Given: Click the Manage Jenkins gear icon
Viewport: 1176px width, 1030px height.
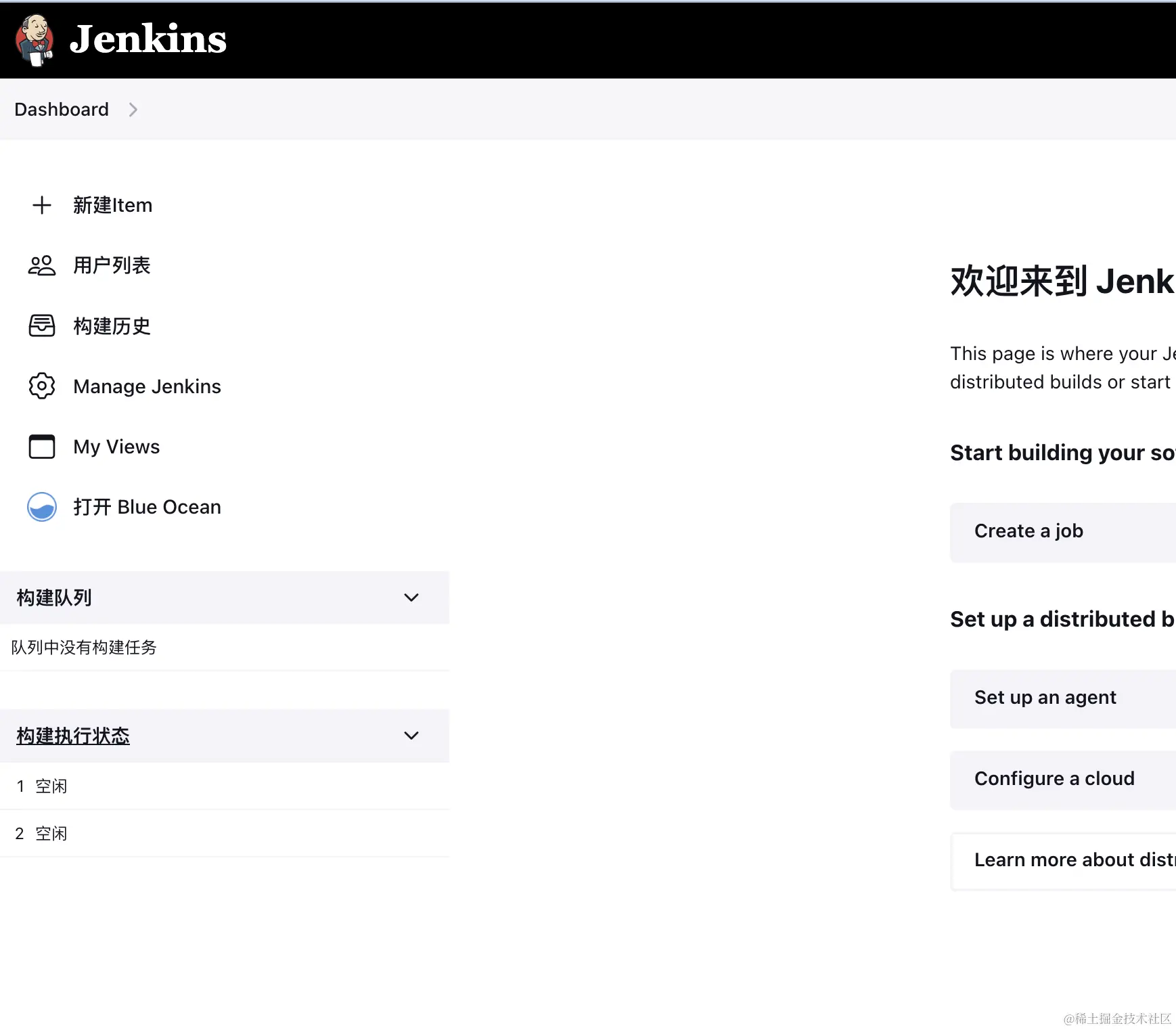Looking at the screenshot, I should (42, 386).
